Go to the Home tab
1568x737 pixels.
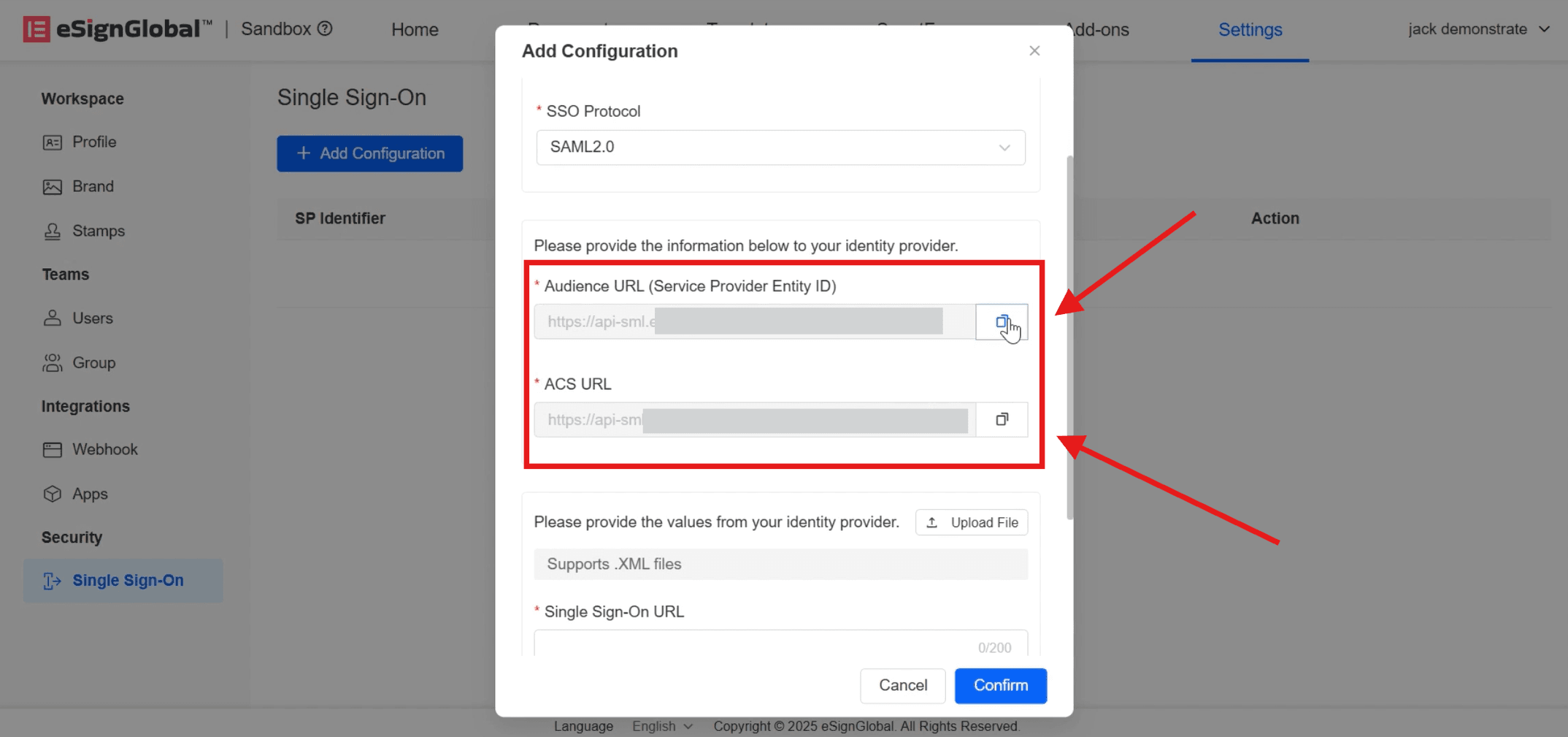tap(415, 30)
